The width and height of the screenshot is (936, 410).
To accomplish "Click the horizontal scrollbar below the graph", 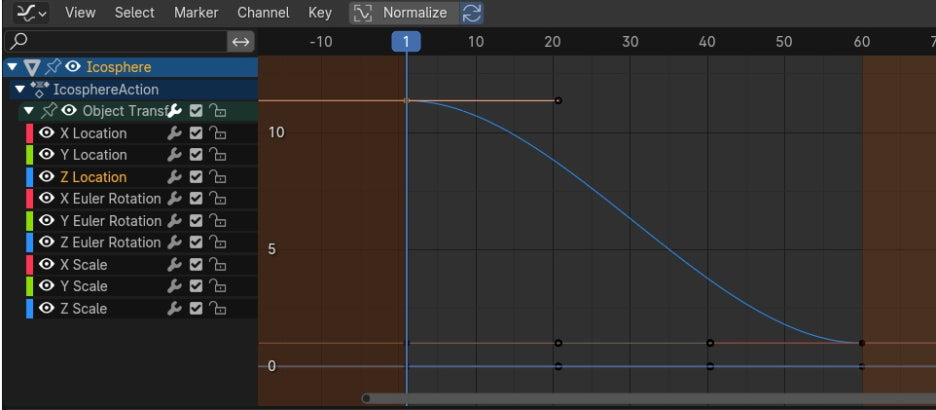I will [649, 399].
